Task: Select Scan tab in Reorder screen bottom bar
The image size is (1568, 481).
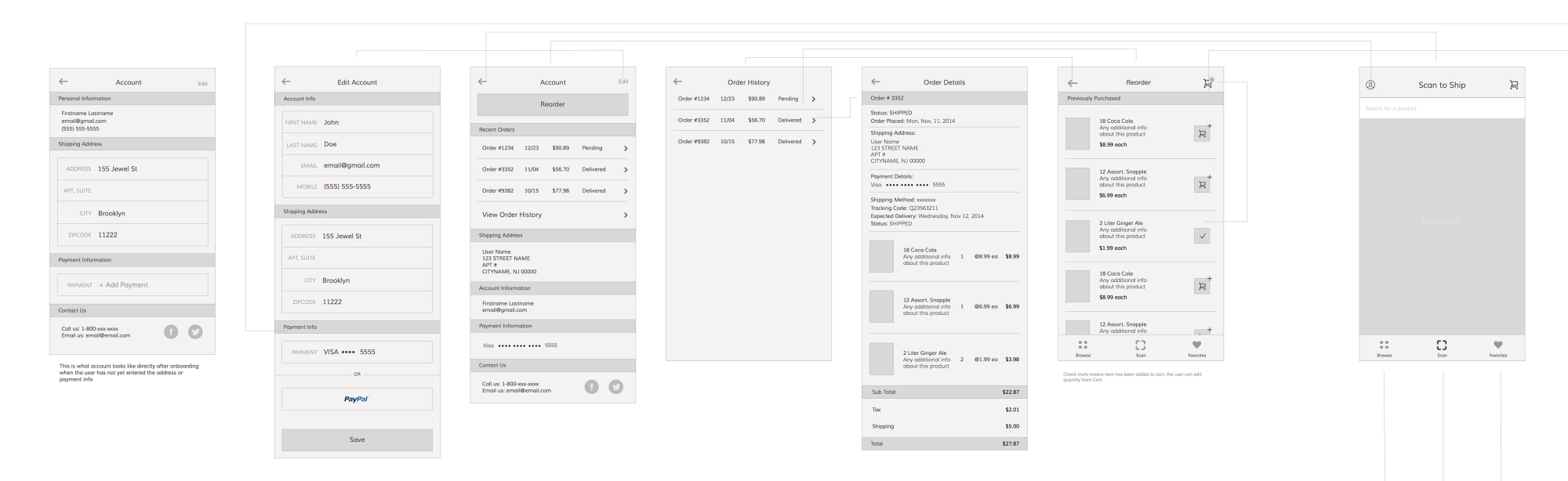Action: pos(1140,347)
